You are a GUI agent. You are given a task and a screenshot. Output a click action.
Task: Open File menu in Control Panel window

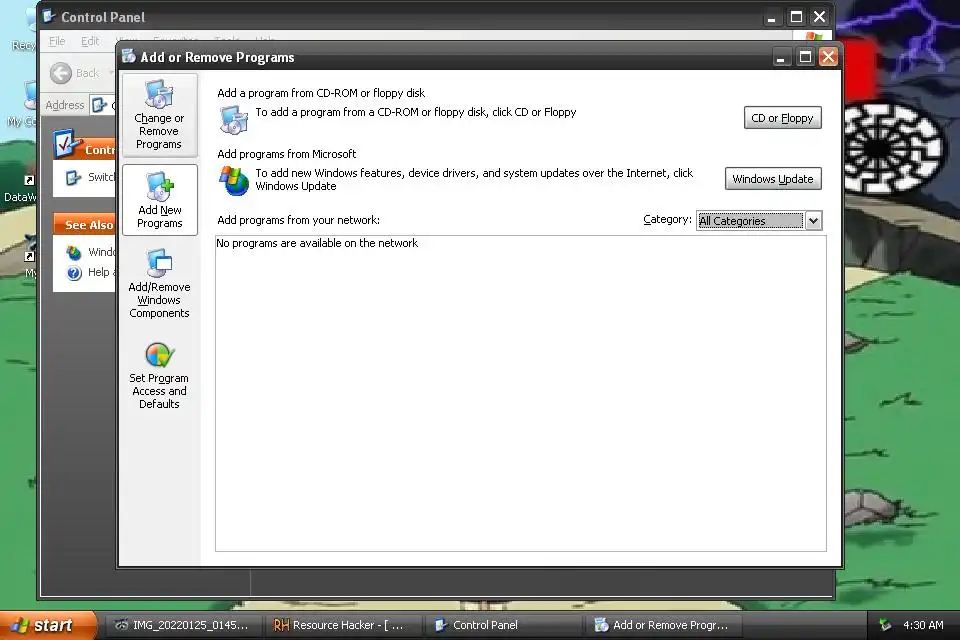57,41
